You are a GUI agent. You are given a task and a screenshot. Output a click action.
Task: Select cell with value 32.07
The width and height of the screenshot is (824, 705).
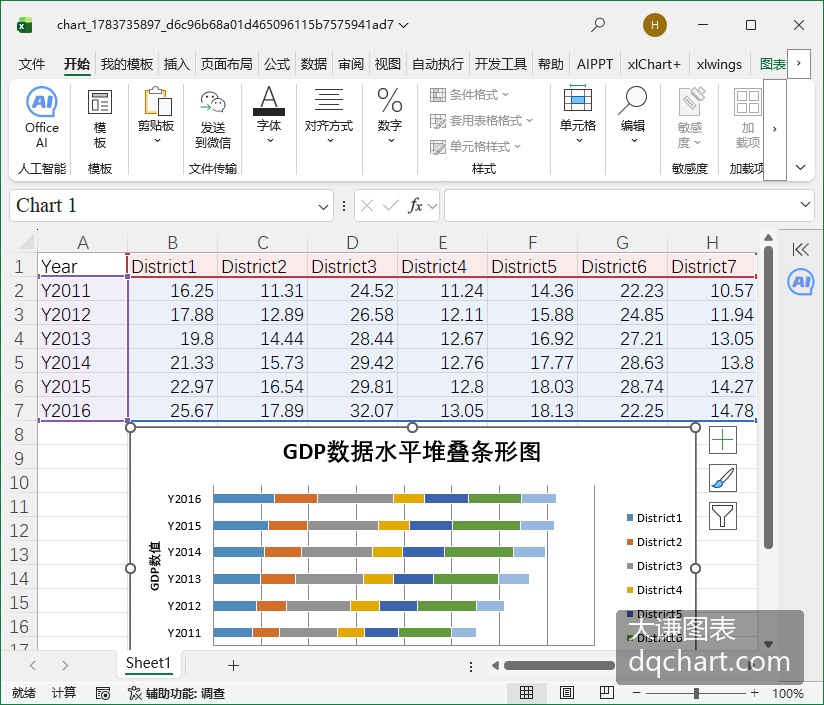[352, 410]
